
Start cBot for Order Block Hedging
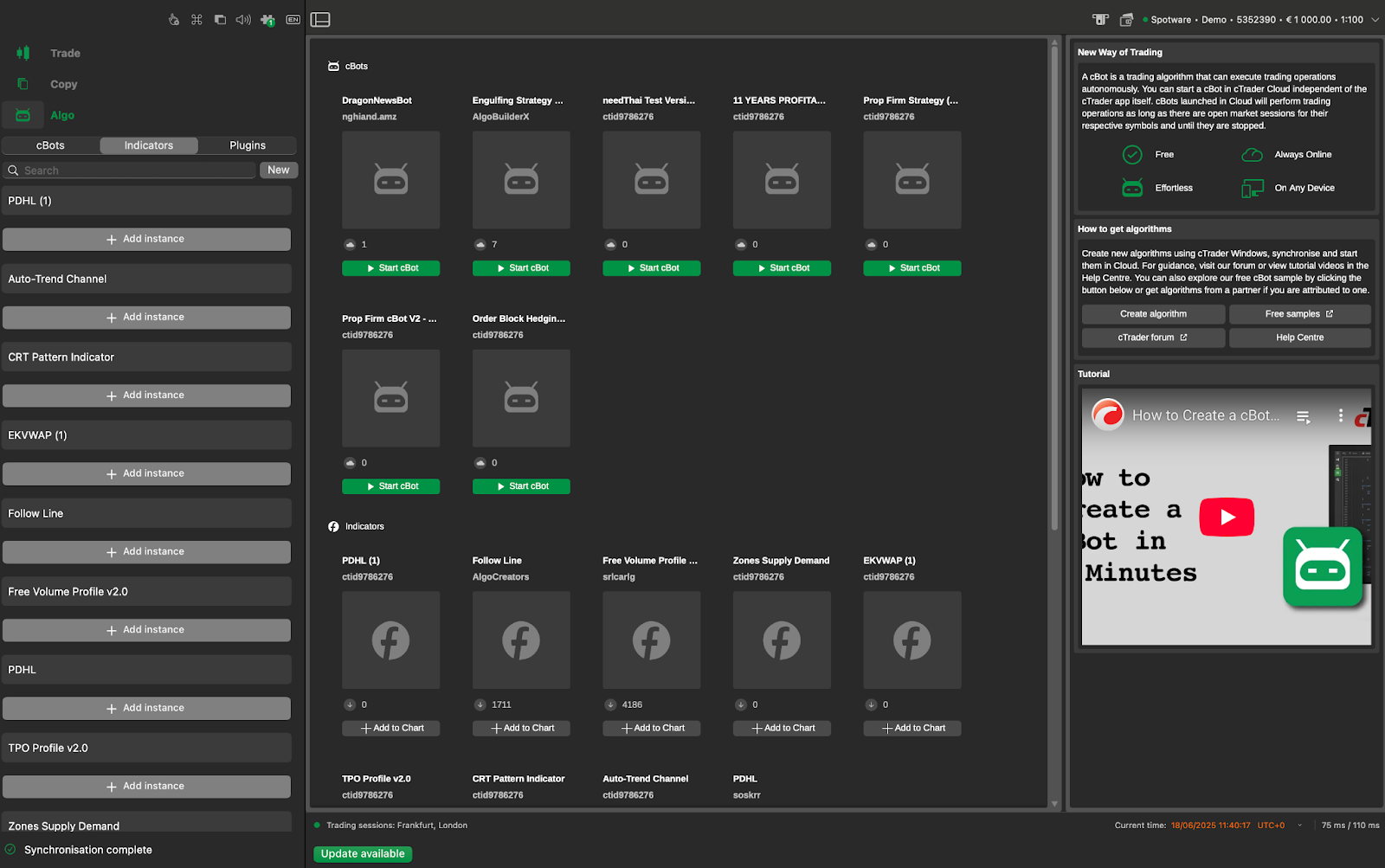[521, 486]
